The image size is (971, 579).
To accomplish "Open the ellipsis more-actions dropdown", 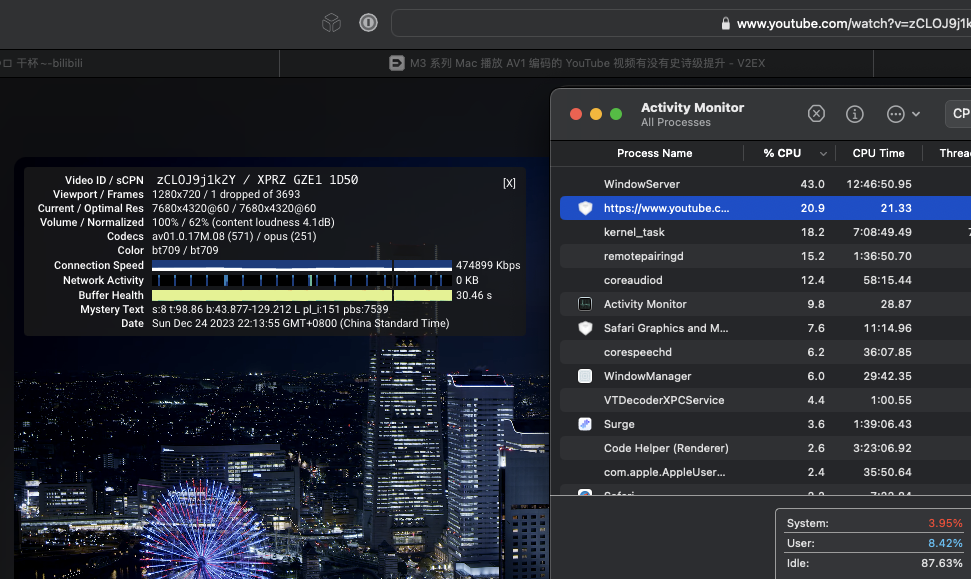I will tap(902, 114).
